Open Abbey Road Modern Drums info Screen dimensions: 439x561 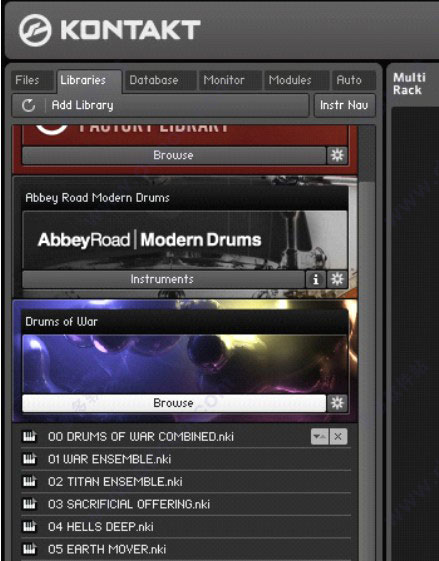tap(316, 279)
